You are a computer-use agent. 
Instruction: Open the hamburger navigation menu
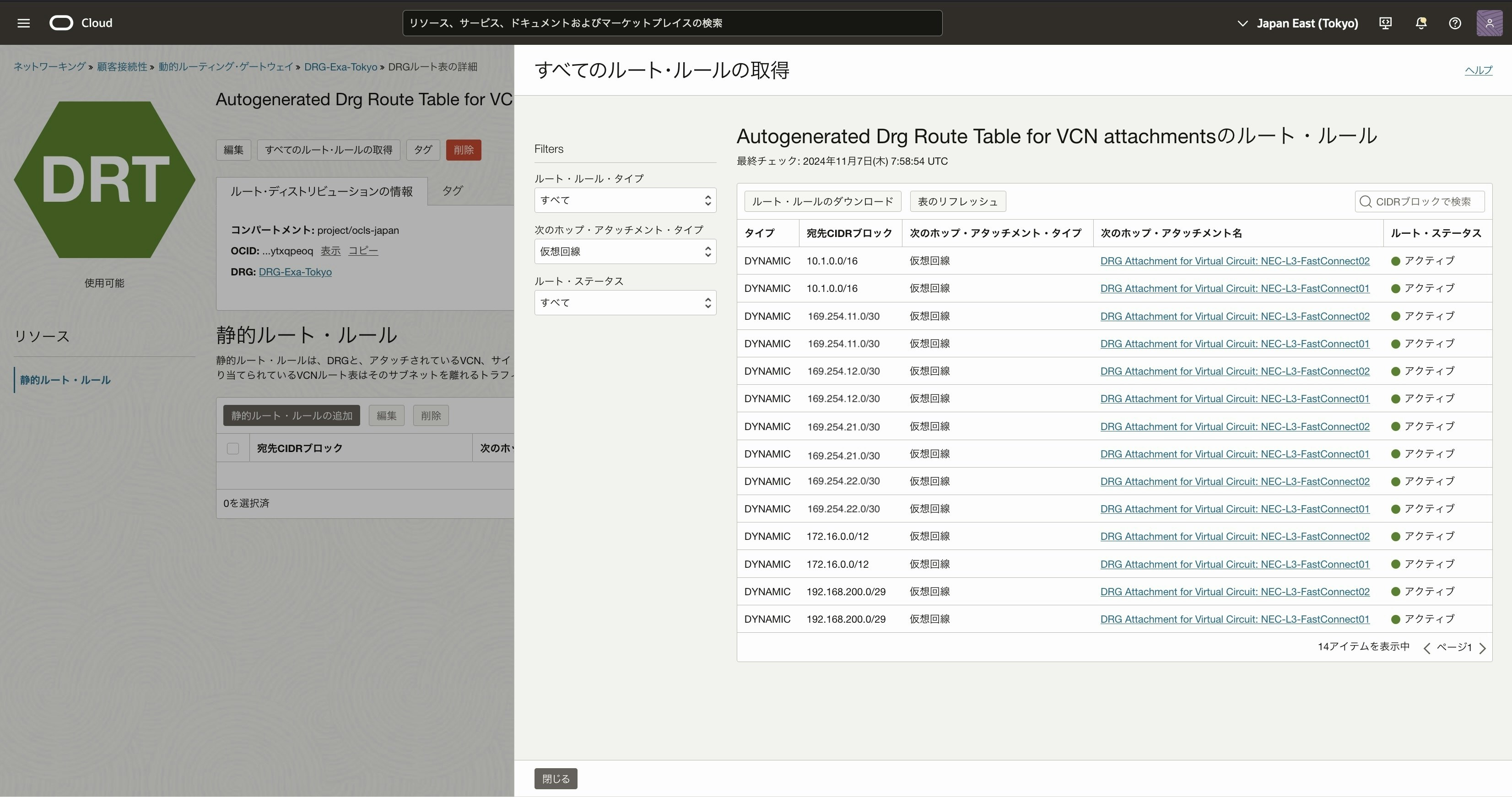coord(23,23)
